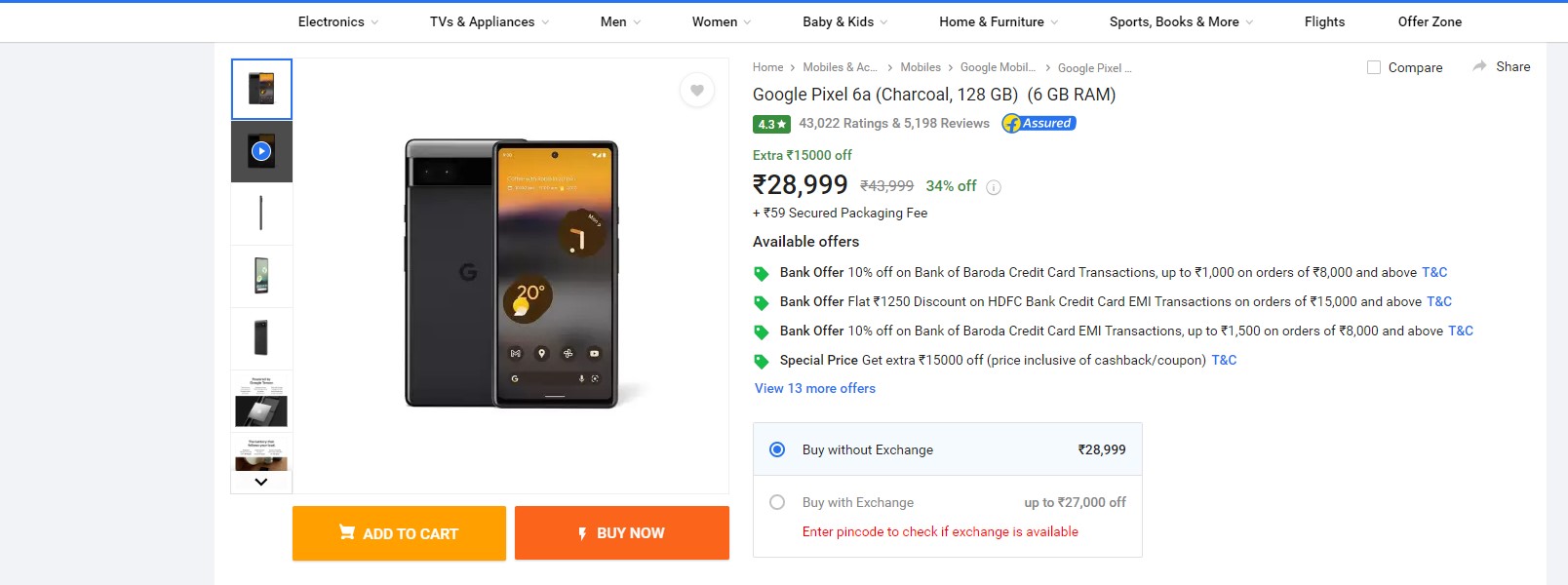Click the 4.3 star rating badge
1568x585 pixels.
pos(771,124)
